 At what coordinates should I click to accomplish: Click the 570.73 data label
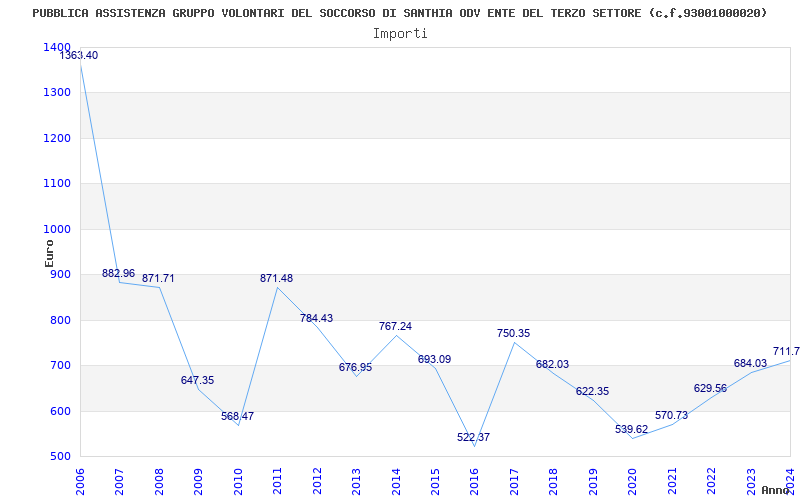(x=671, y=415)
